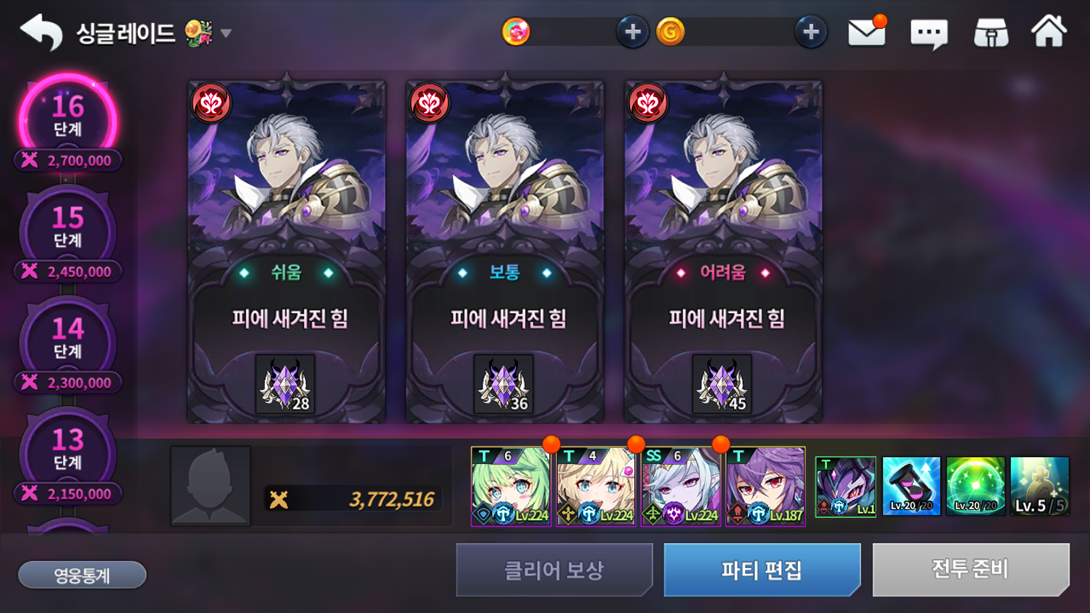Open the chat speech bubble icon
Screen dimensions: 1090x613
click(929, 33)
